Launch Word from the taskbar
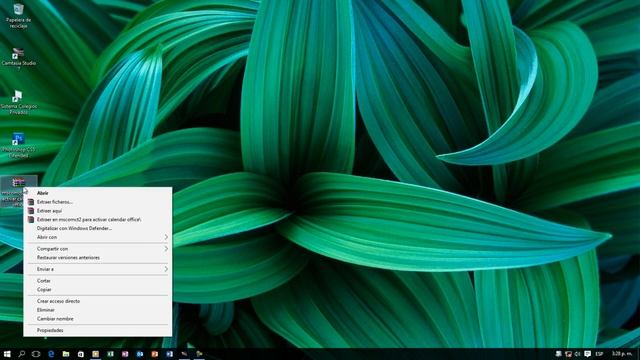This screenshot has height=360, width=640. (169, 354)
